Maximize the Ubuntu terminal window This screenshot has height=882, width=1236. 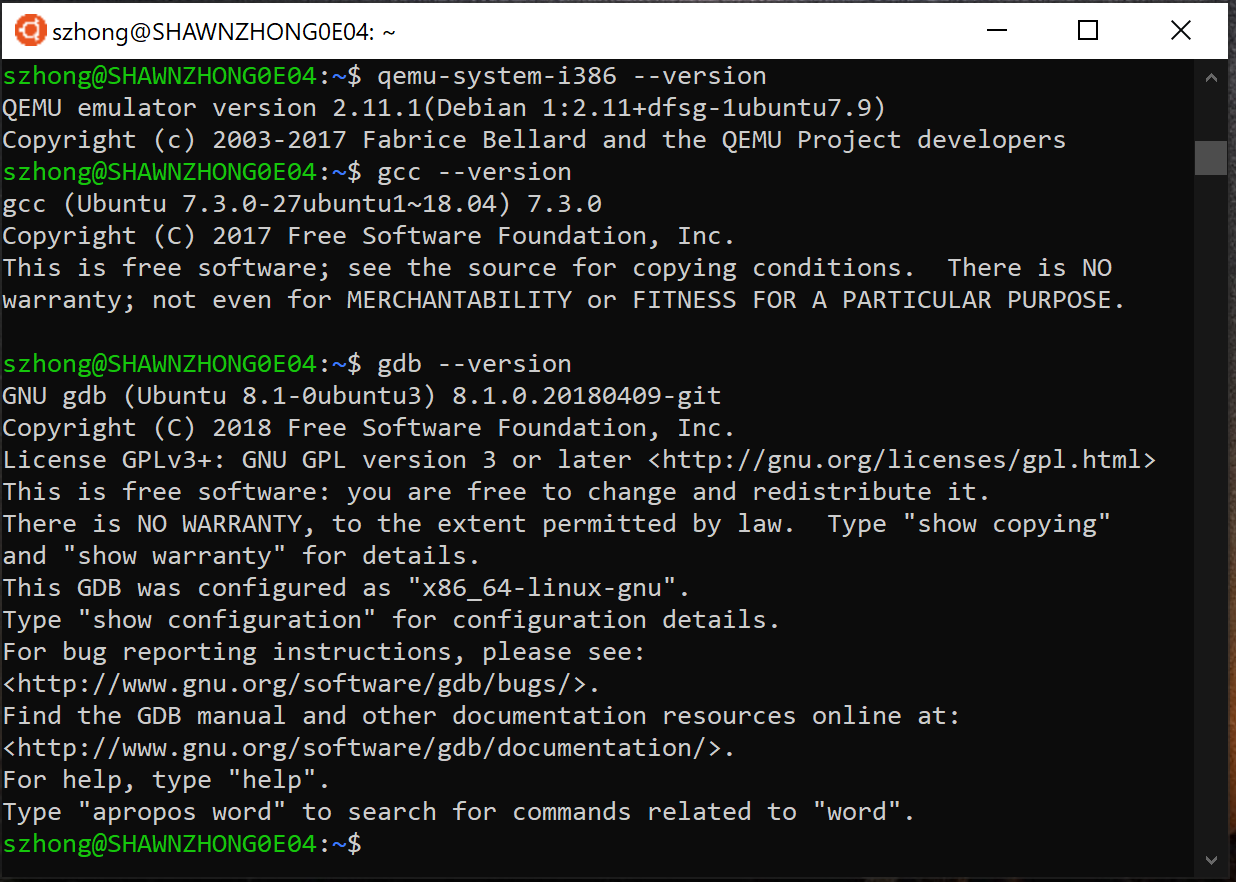pos(1088,31)
